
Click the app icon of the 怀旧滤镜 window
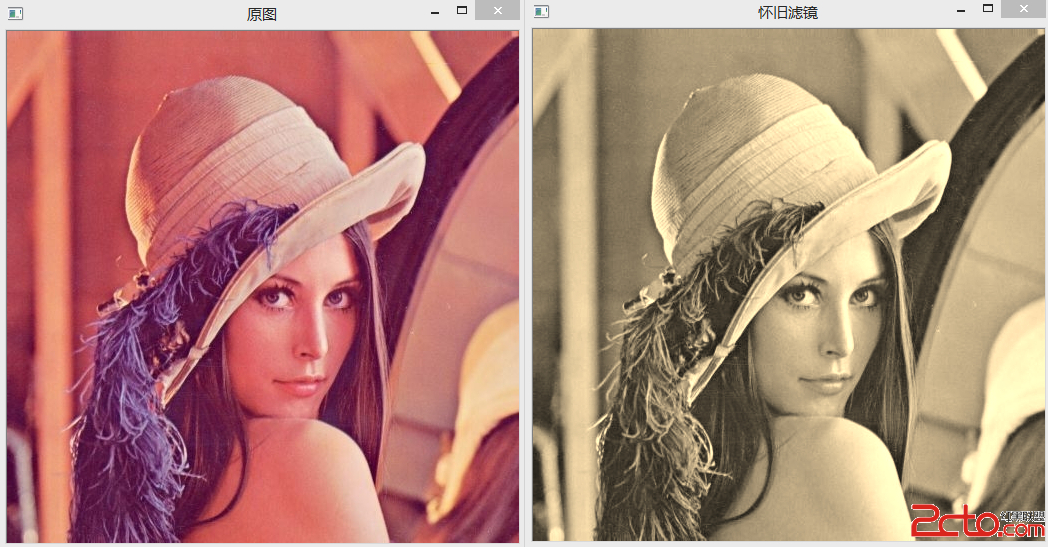541,12
